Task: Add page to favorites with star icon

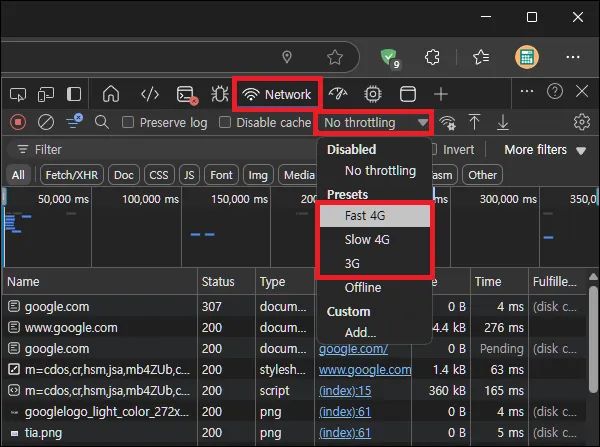Action: click(x=335, y=57)
